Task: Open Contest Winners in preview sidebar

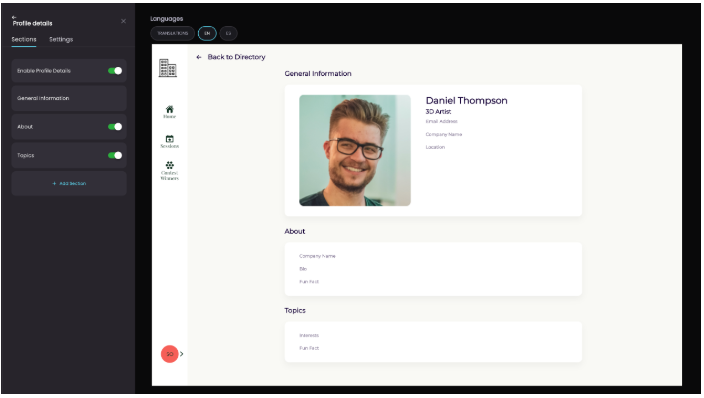Action: (x=169, y=171)
